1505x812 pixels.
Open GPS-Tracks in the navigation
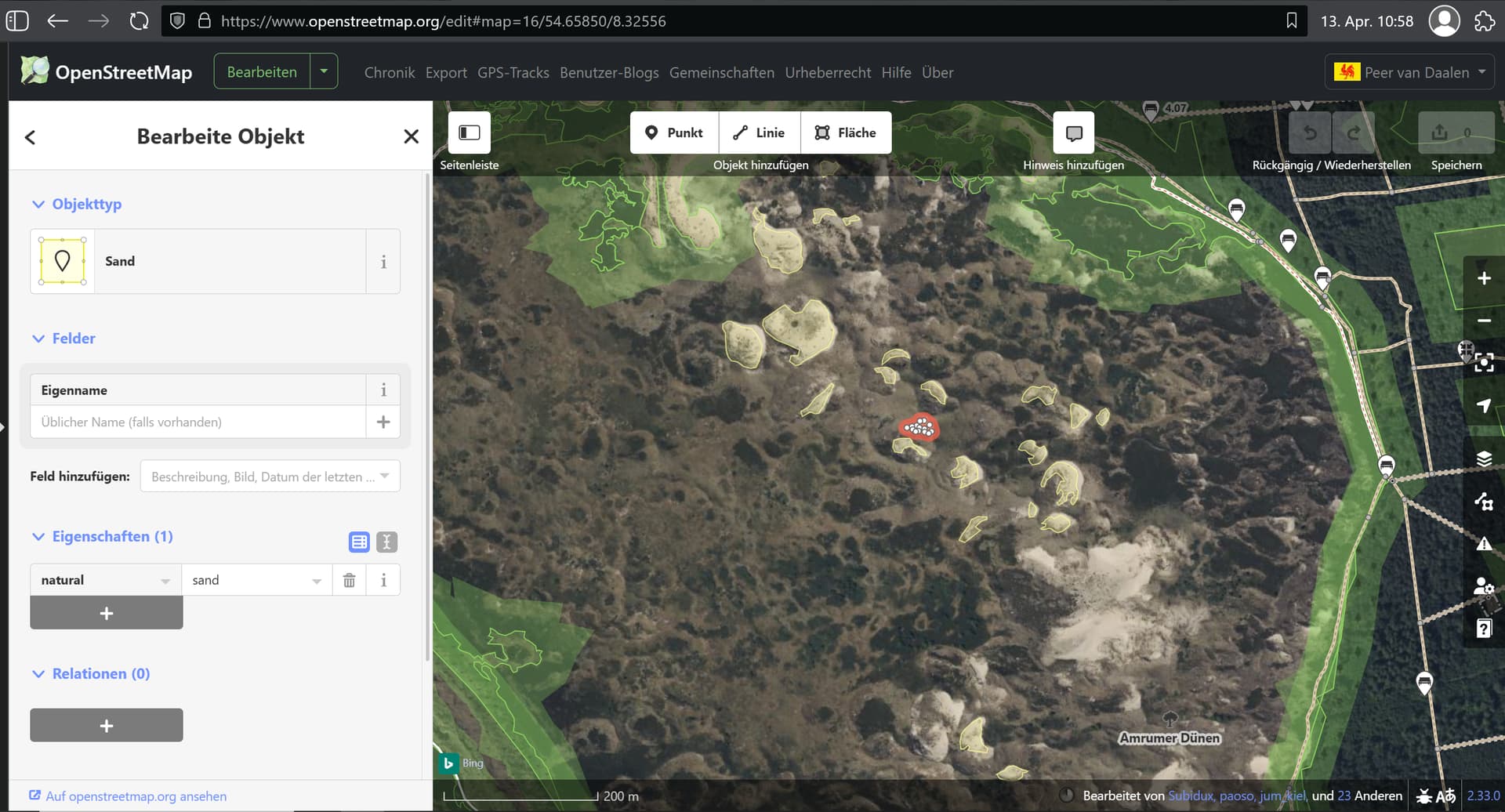coord(513,72)
